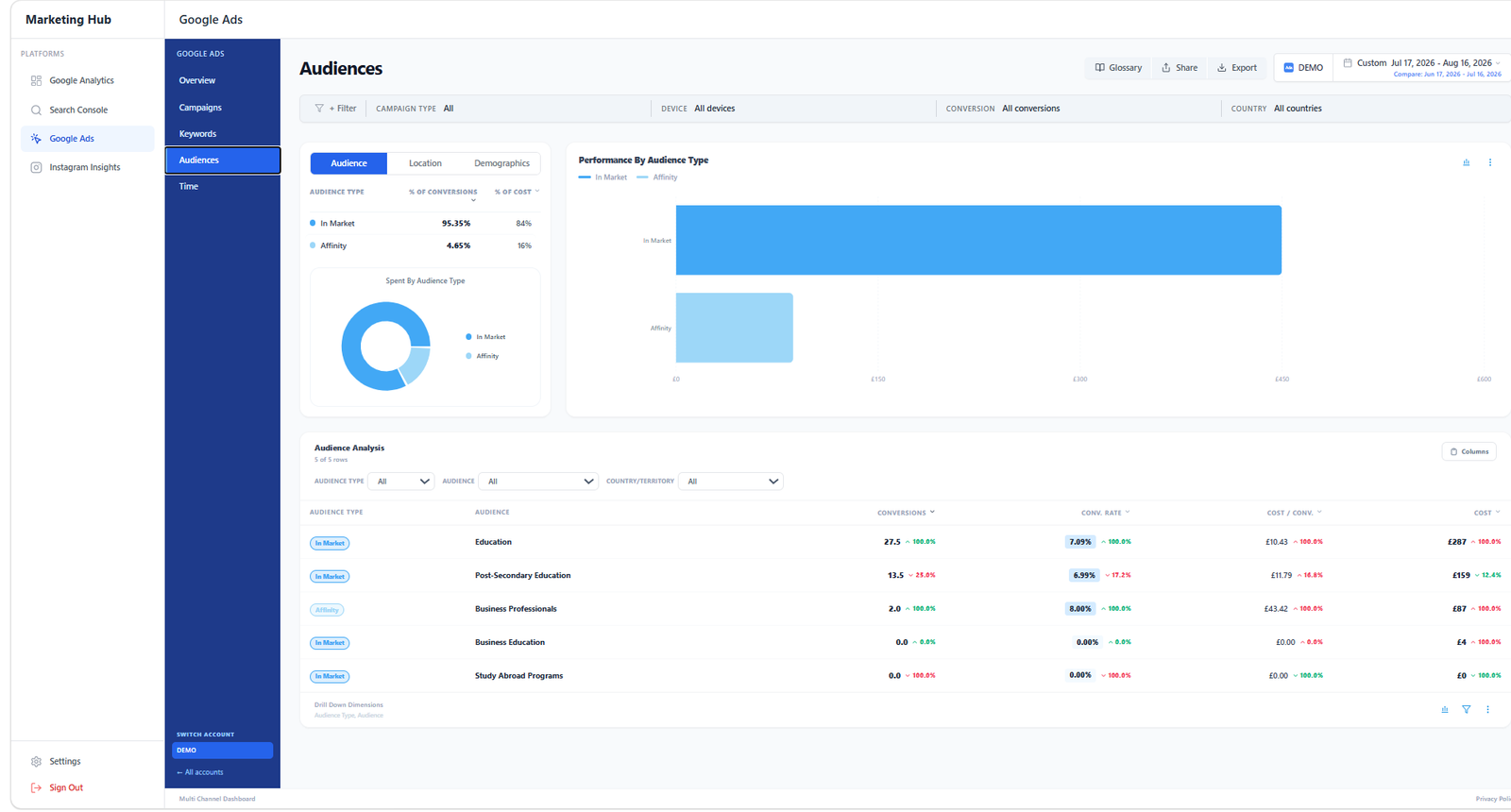The height and width of the screenshot is (812, 1511).
Task: Open three-dot menu in Audience Analysis footer
Action: pyautogui.click(x=1487, y=710)
